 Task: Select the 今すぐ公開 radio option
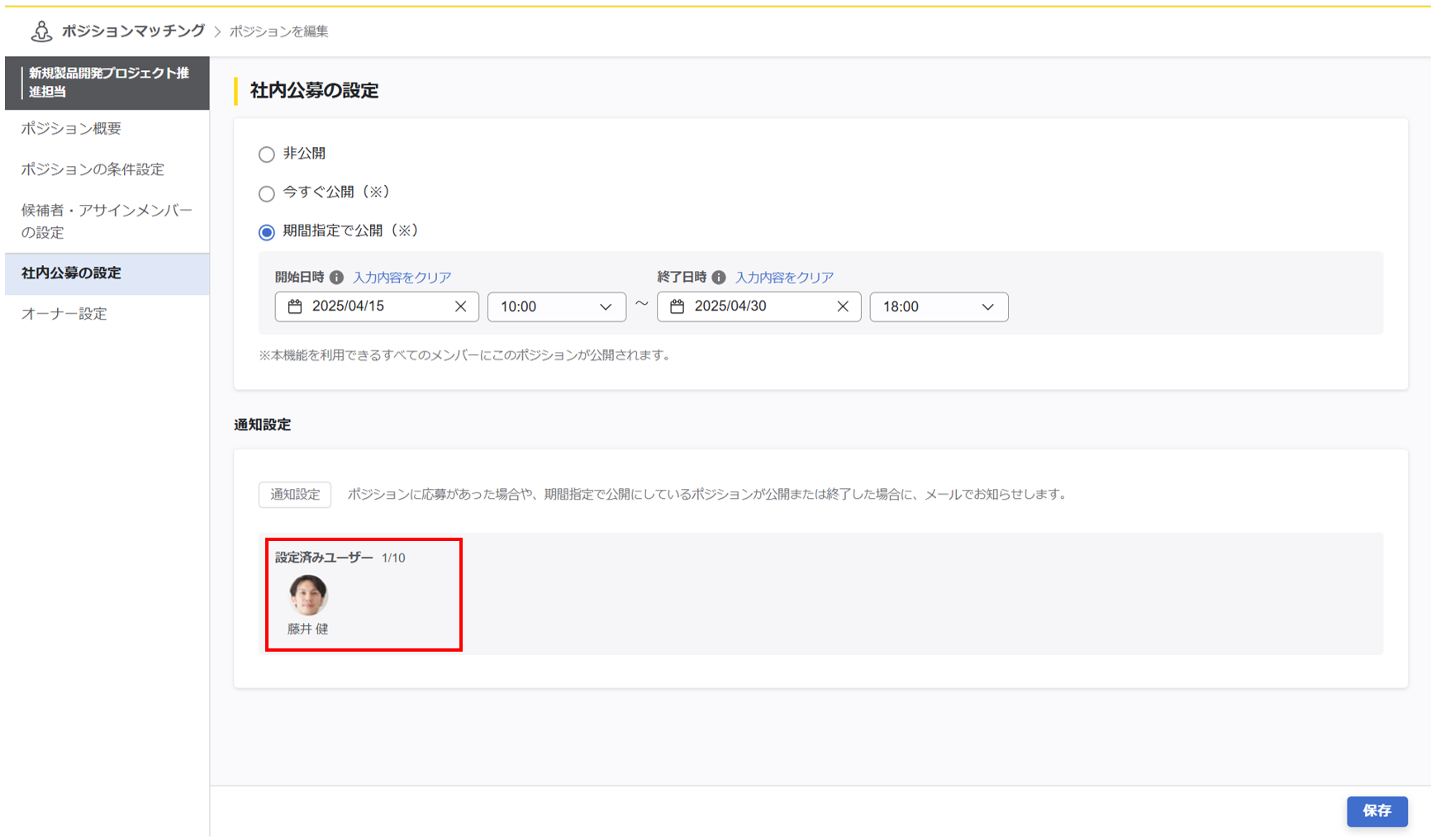[266, 193]
